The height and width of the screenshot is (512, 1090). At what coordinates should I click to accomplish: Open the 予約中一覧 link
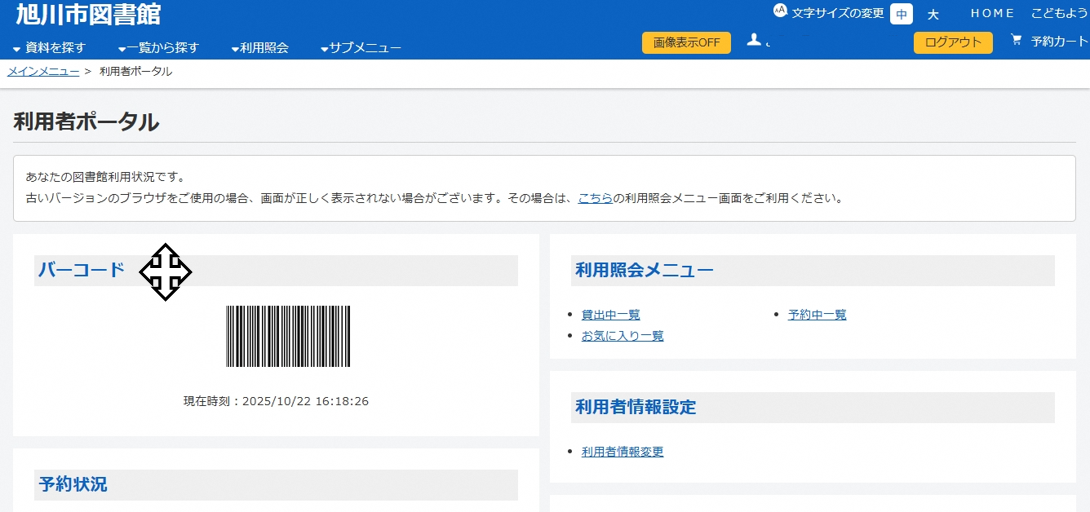(x=817, y=315)
